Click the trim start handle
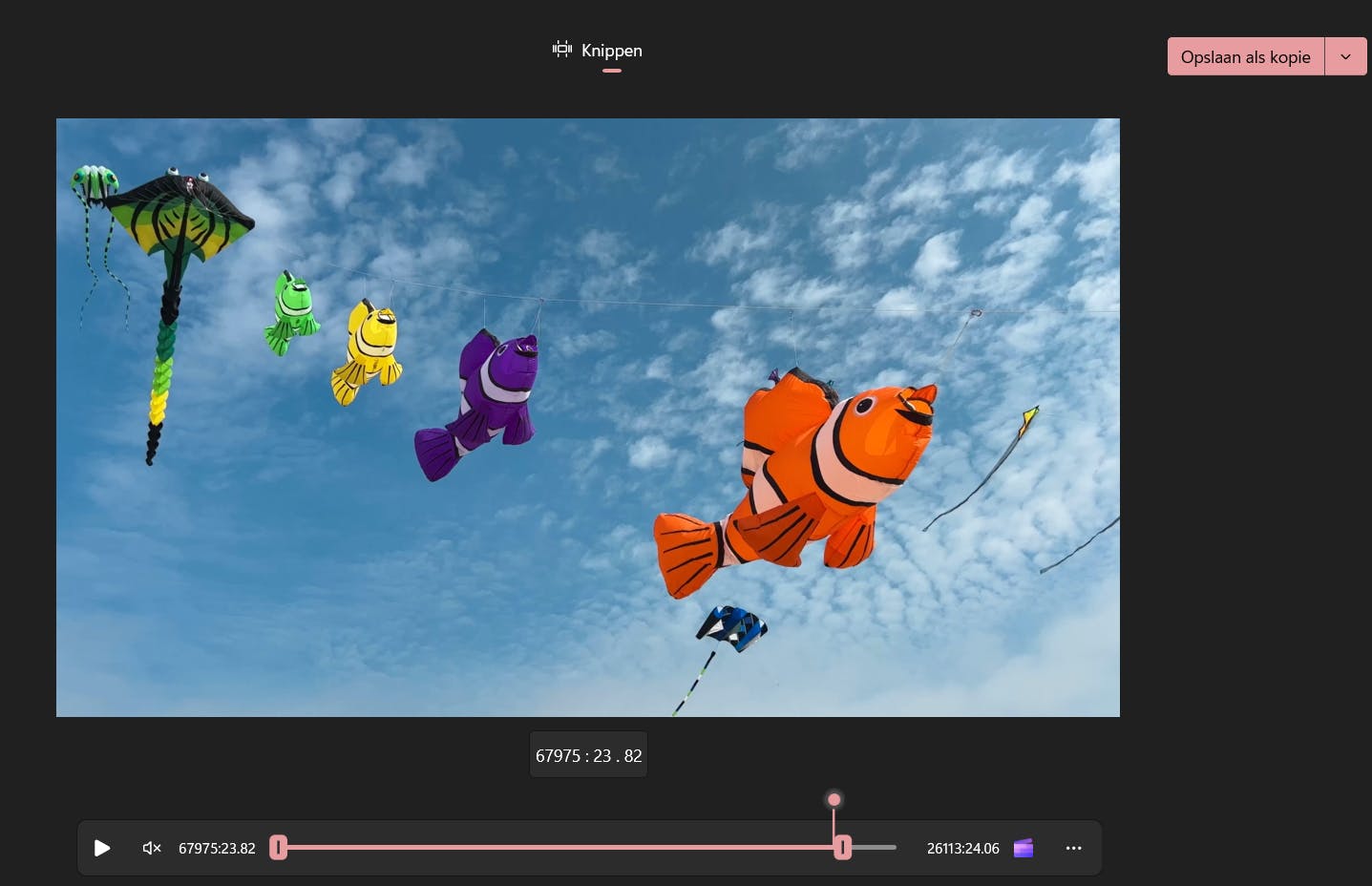 (x=278, y=848)
